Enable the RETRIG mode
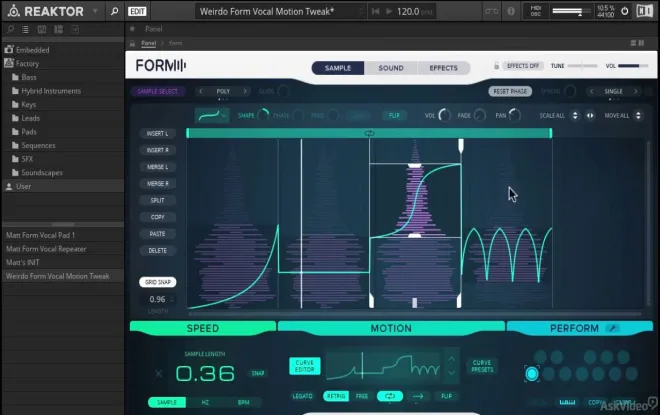The width and height of the screenshot is (660, 415). 336,396
